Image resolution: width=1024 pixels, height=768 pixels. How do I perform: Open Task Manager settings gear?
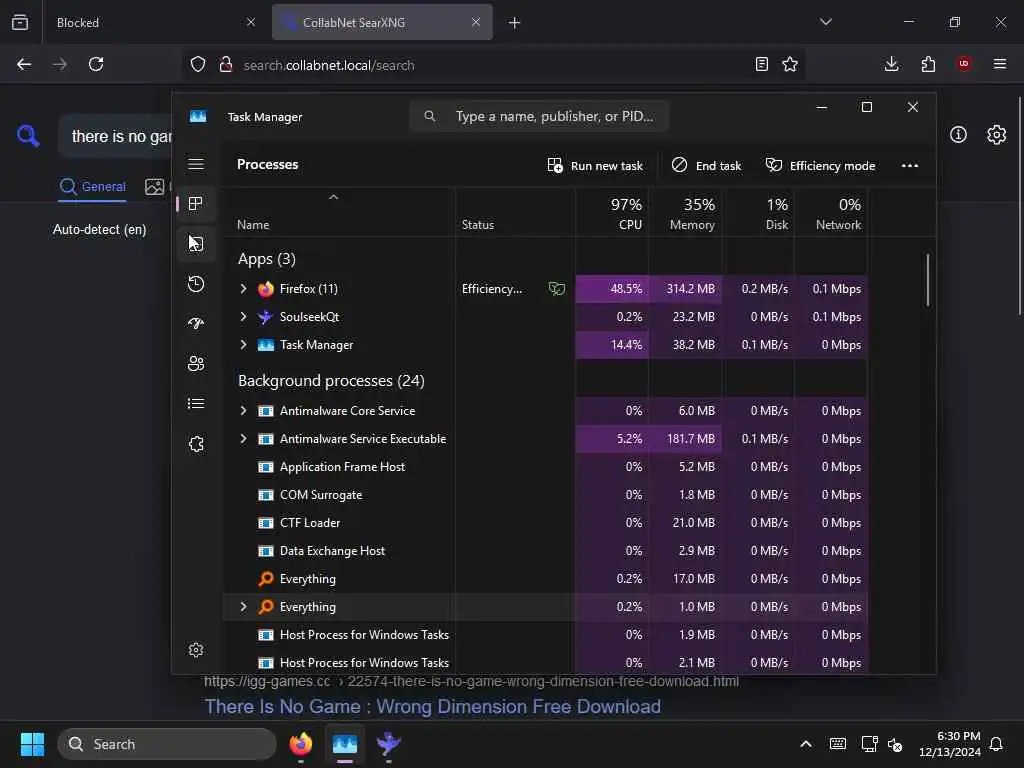point(196,650)
